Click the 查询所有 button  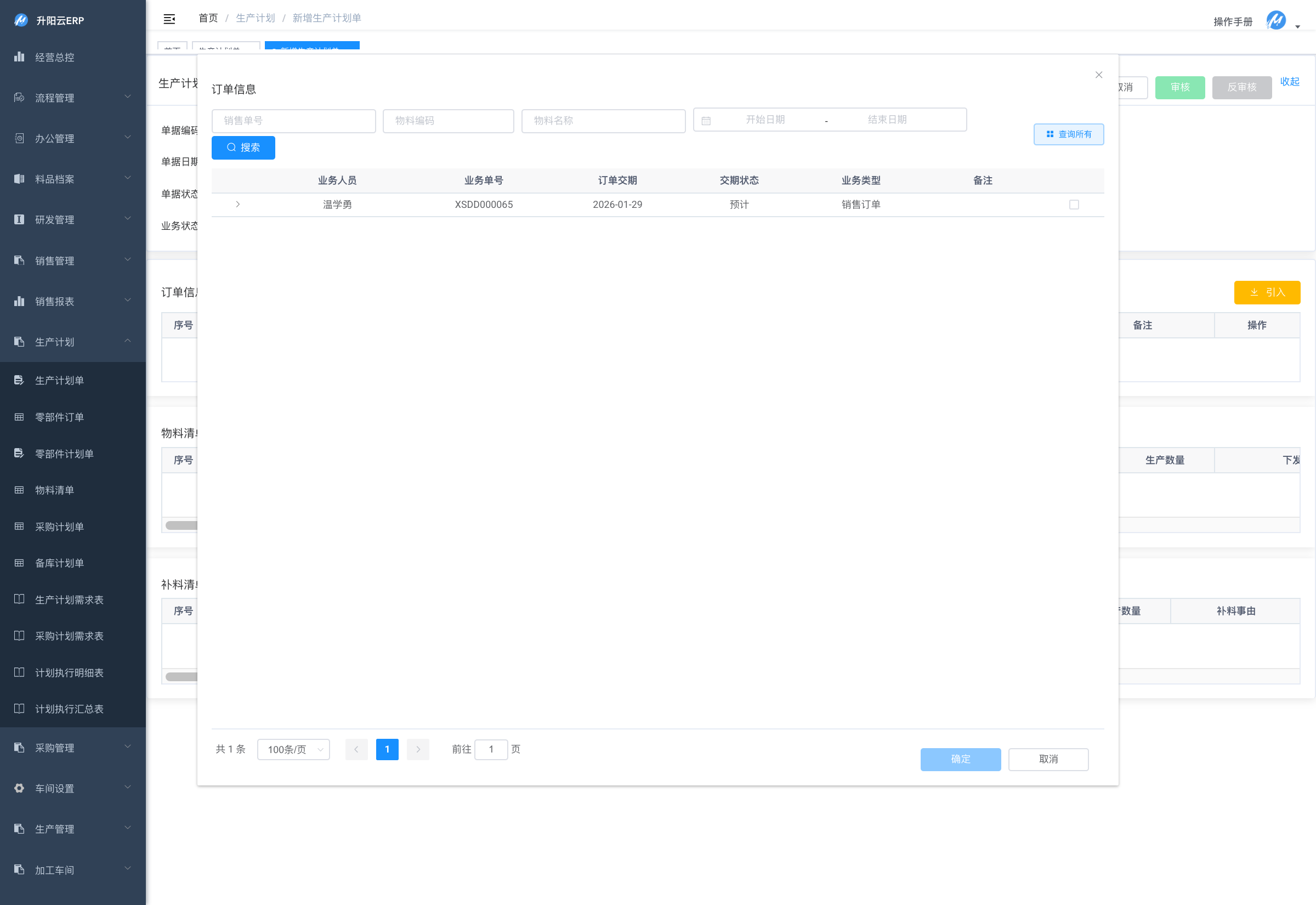1068,134
